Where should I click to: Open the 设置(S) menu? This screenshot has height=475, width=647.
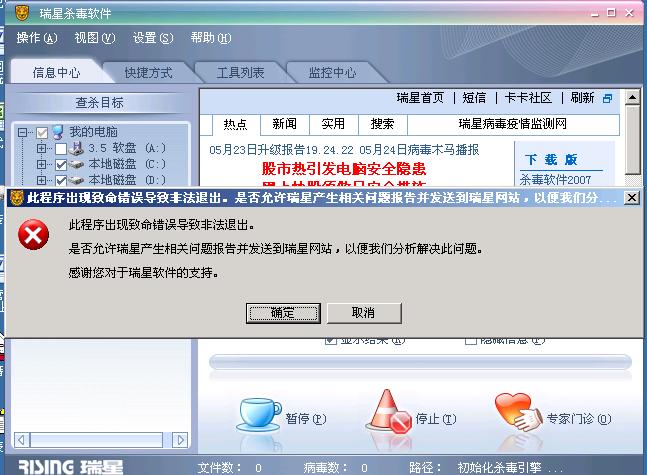tap(153, 38)
